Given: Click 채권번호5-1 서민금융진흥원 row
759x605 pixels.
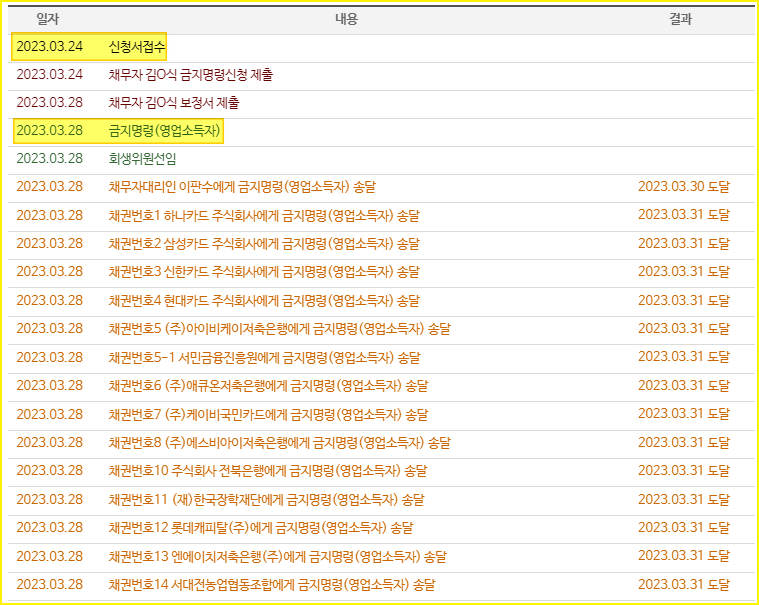Looking at the screenshot, I should 381,358.
